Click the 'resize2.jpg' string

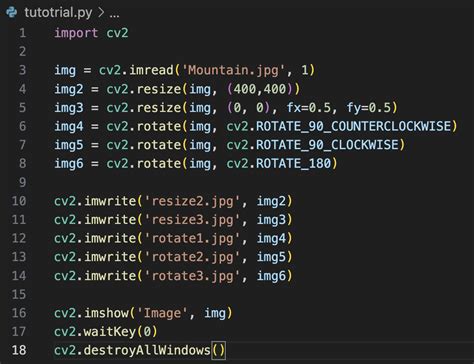pyautogui.click(x=192, y=201)
